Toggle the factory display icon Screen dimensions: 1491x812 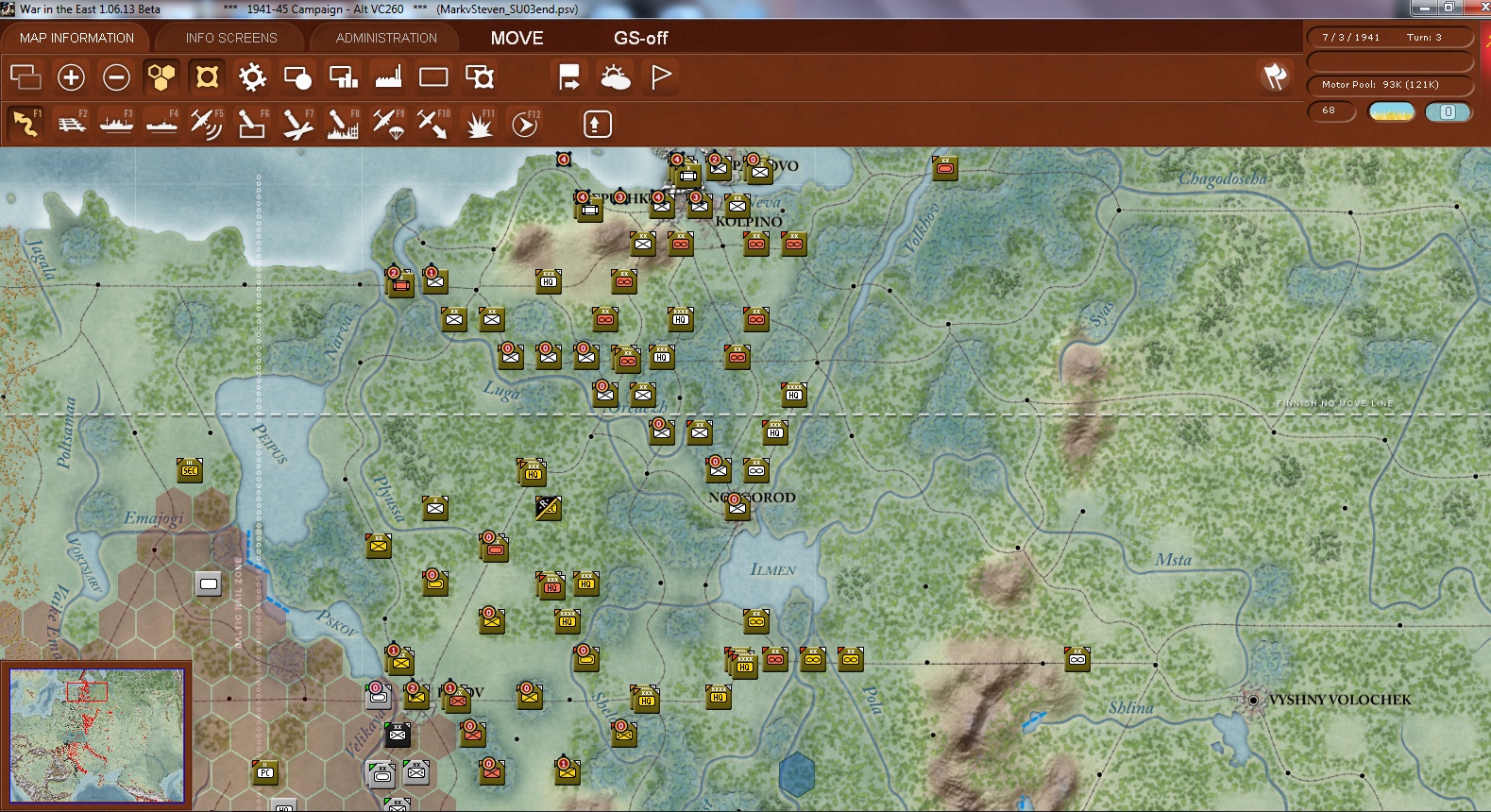point(388,76)
